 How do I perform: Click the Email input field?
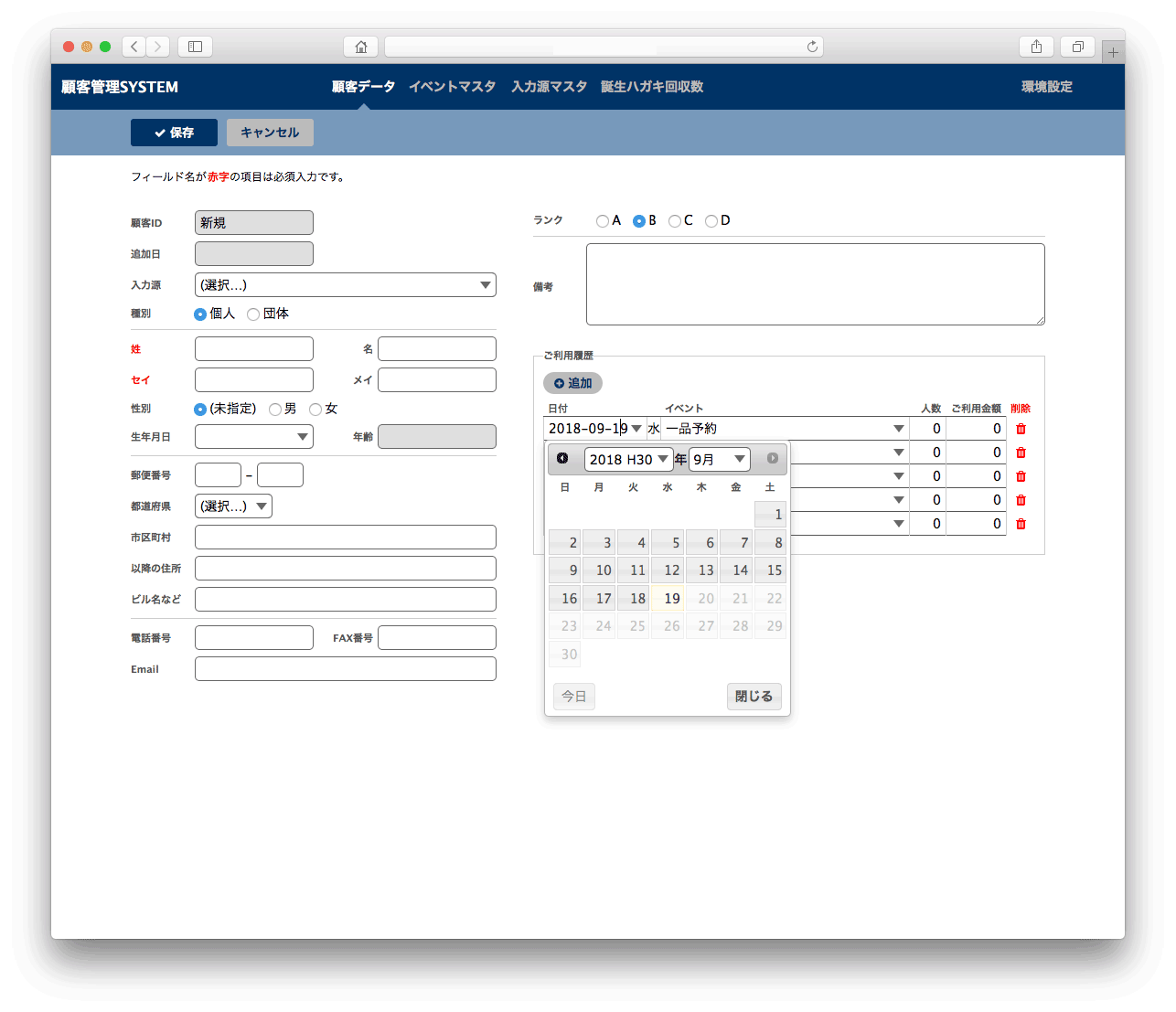point(346,668)
